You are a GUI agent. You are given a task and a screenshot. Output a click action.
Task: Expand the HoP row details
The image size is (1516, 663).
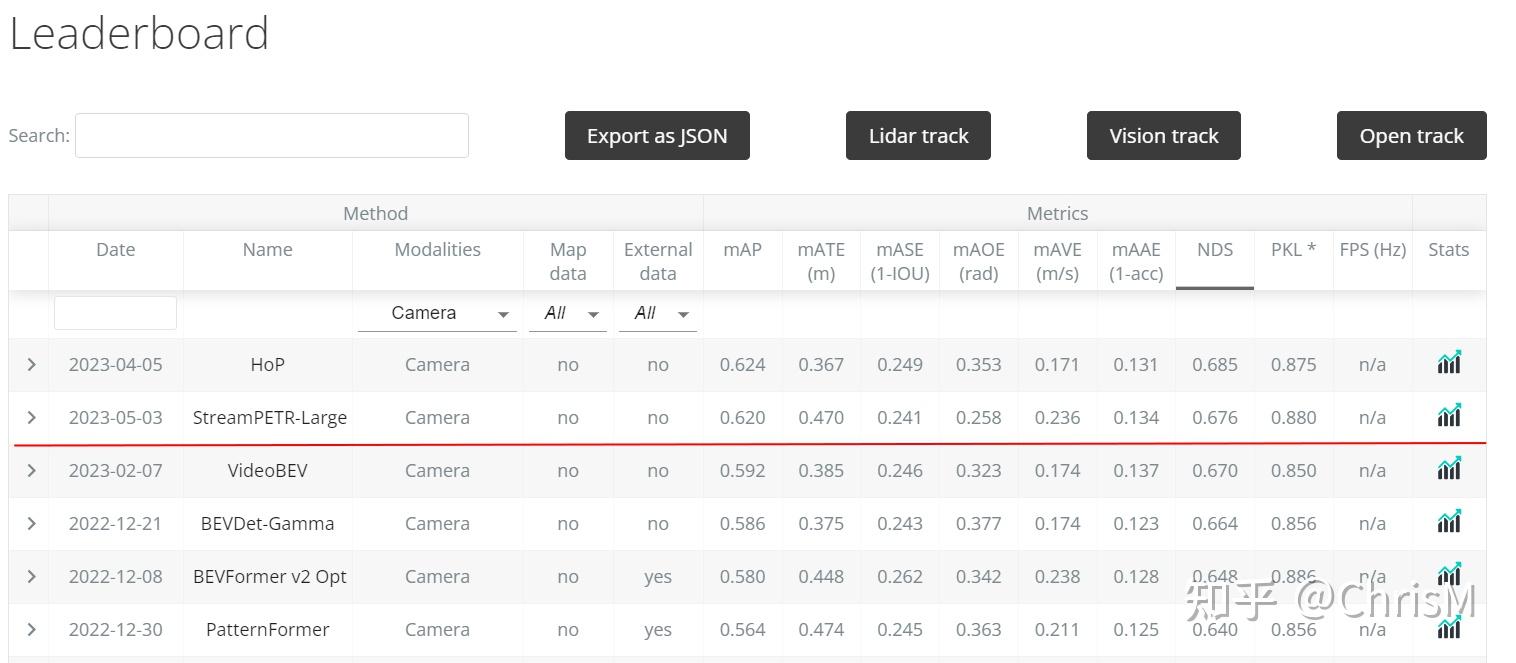point(31,365)
